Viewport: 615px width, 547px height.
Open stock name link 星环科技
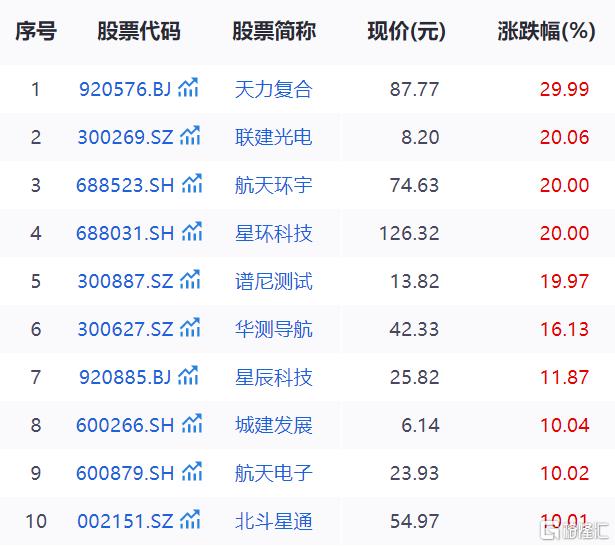[273, 233]
